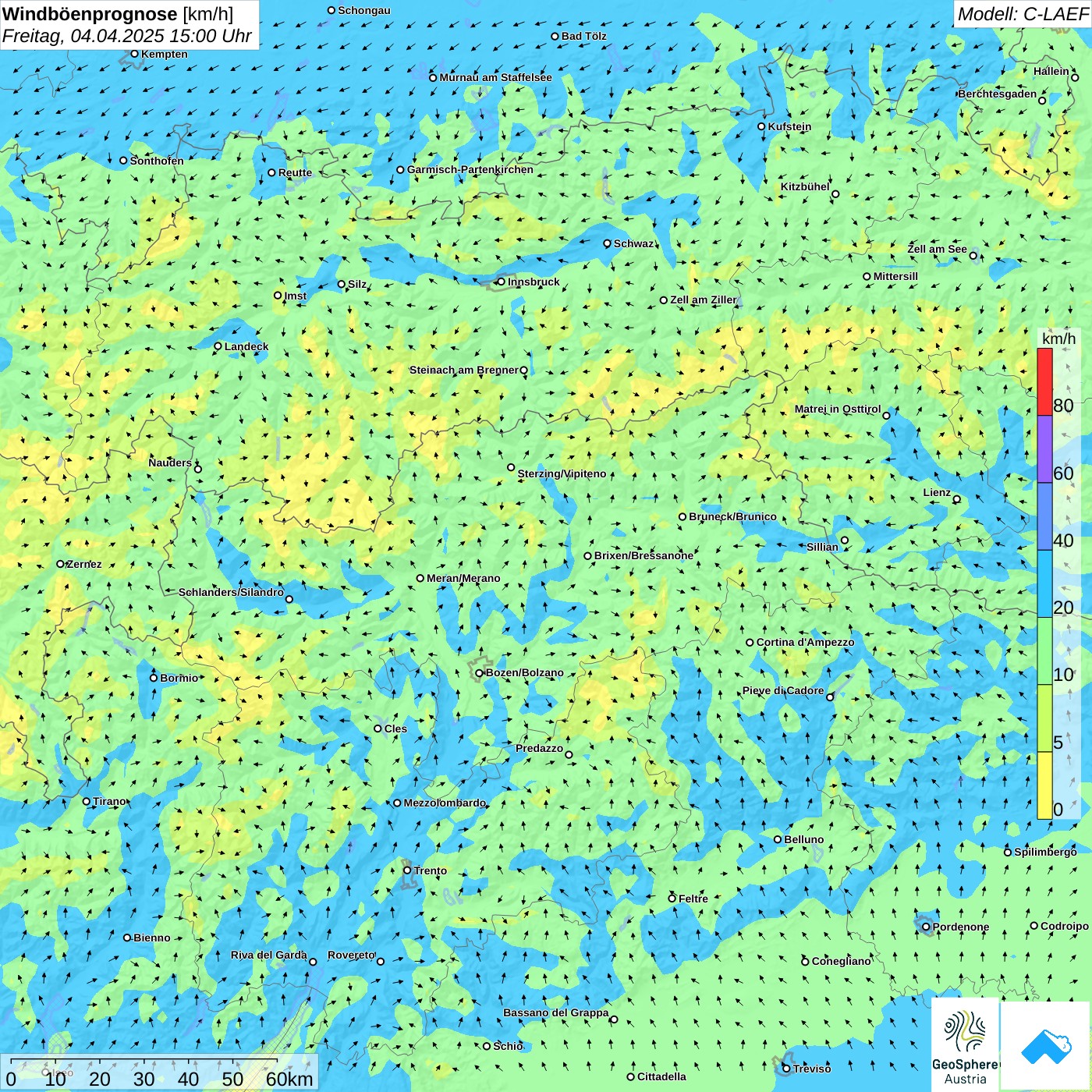Image resolution: width=1092 pixels, height=1092 pixels.
Task: Click the Matrei in Osttirol label
Action: click(x=838, y=409)
